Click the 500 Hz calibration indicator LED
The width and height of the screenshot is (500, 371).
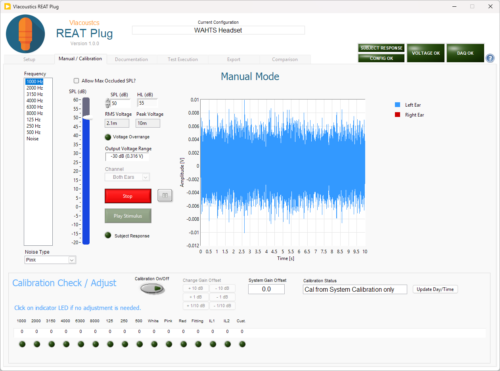tap(140, 344)
